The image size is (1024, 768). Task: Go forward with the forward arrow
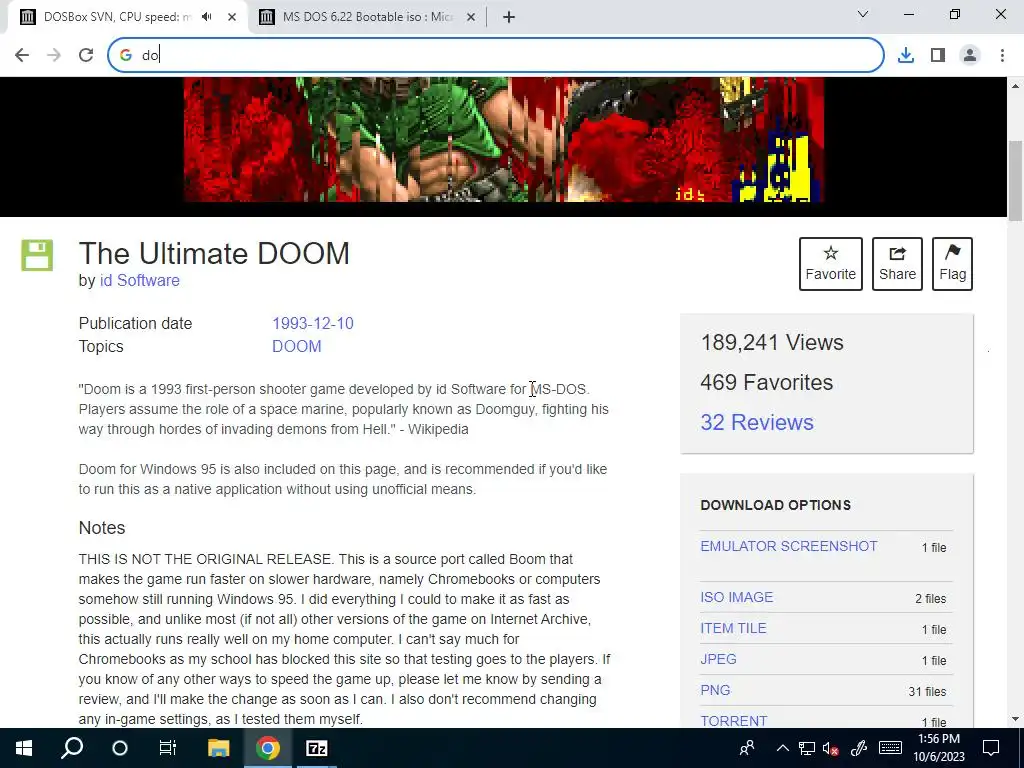pos(54,55)
